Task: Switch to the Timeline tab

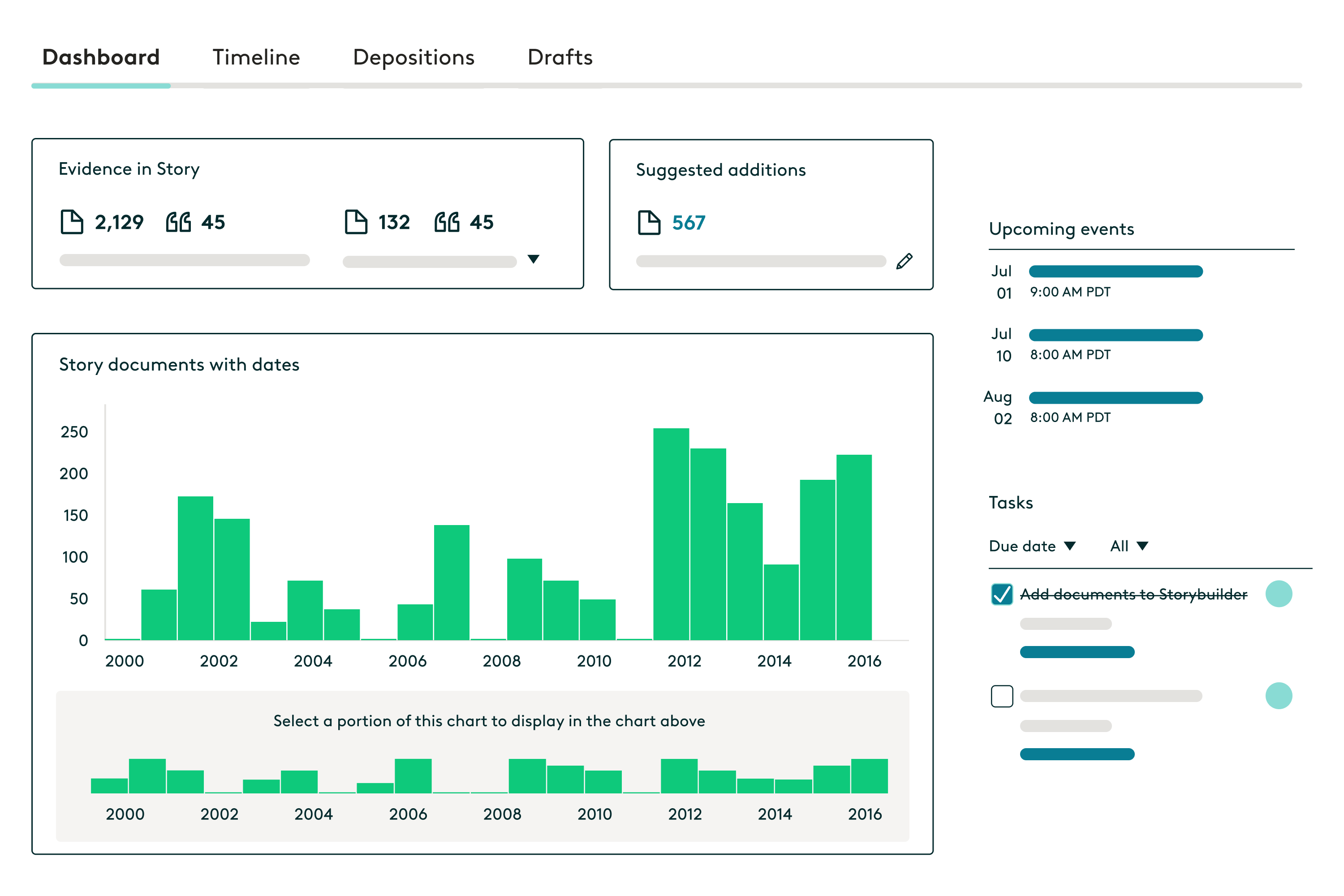Action: (256, 57)
